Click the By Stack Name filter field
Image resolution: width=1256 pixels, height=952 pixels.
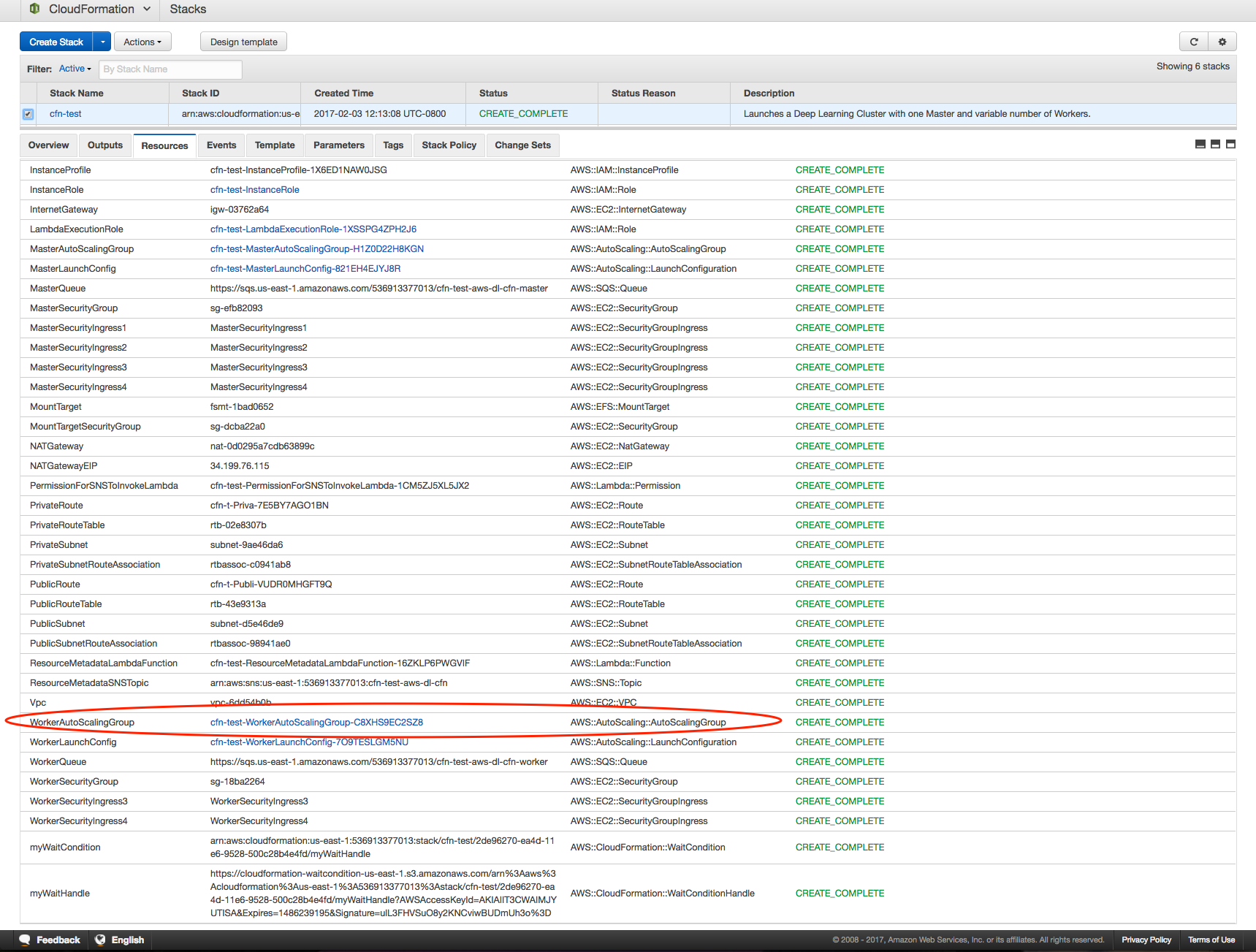point(170,69)
